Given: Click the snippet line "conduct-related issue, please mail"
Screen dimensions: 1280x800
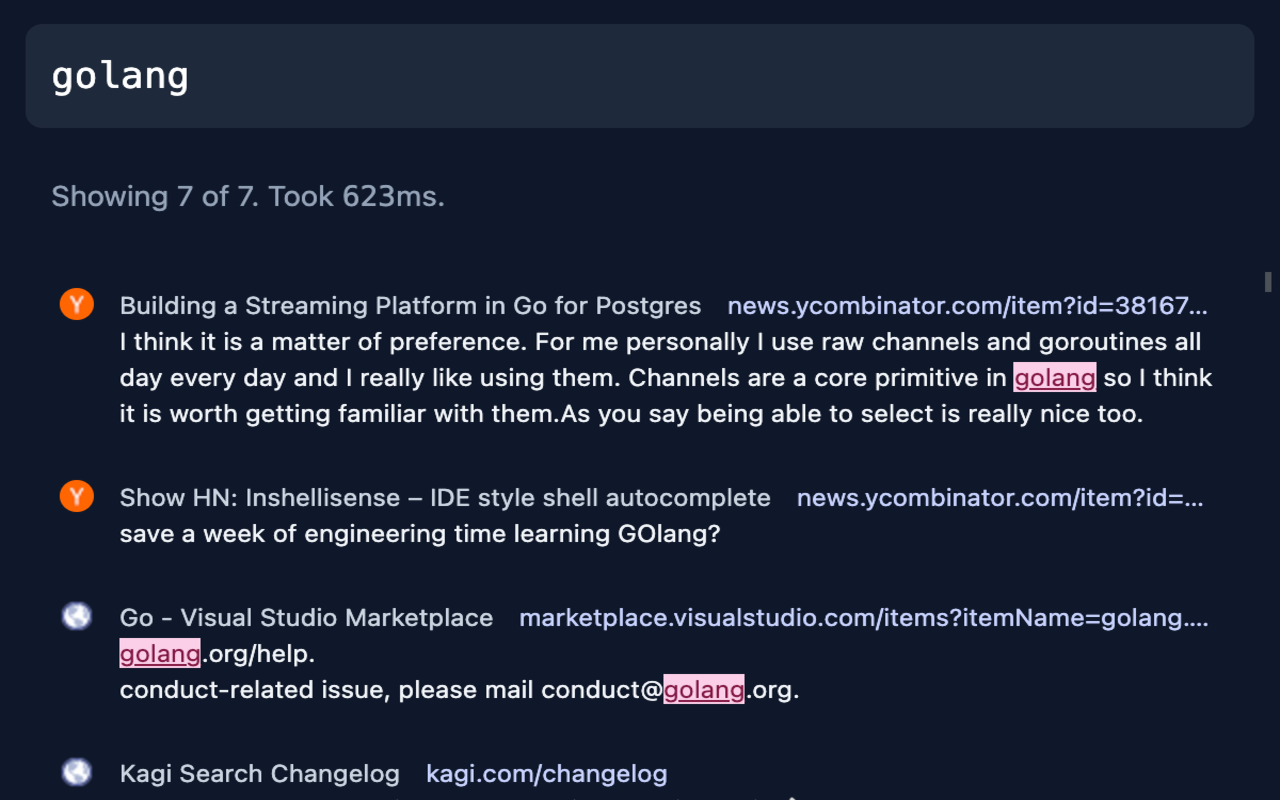Looking at the screenshot, I should pos(459,689).
